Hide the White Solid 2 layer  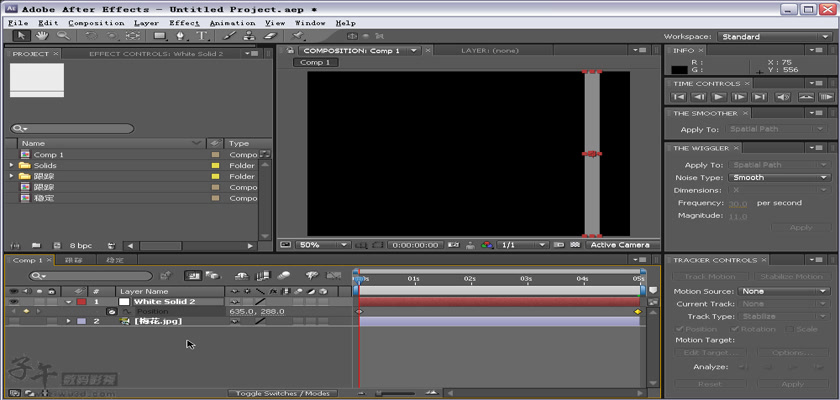[14, 301]
